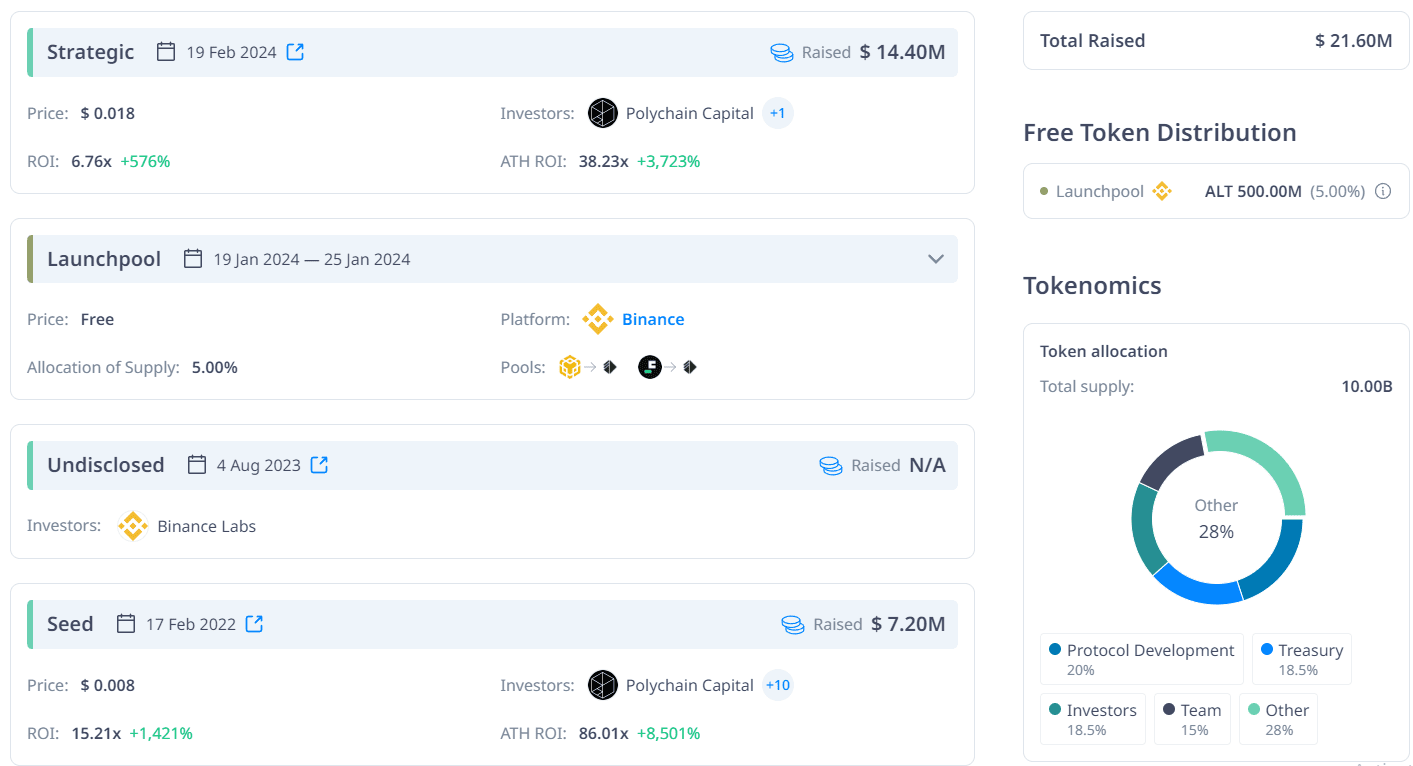Click the FDUSD pool icon

(650, 367)
